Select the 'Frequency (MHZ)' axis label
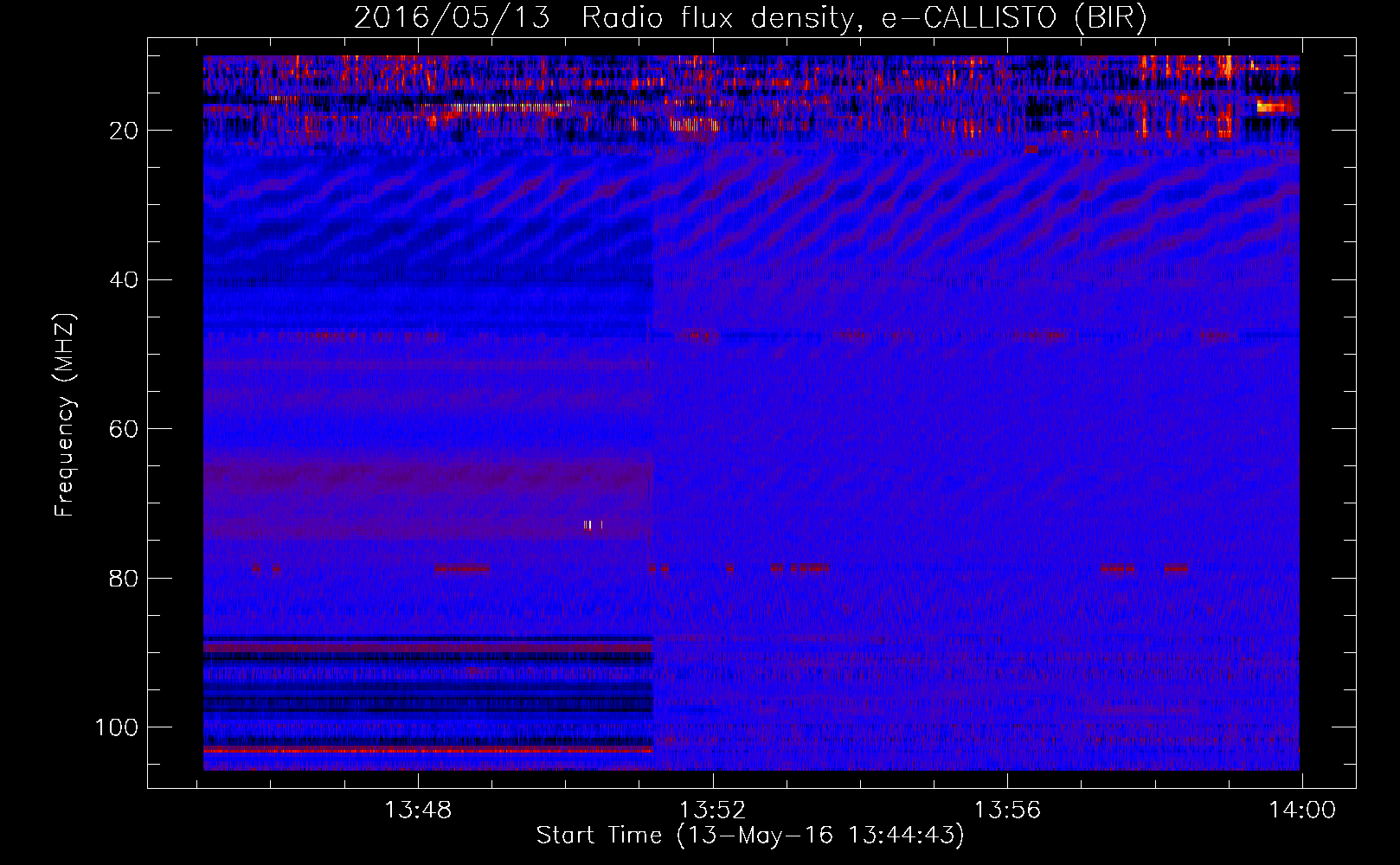Image resolution: width=1400 pixels, height=865 pixels. 65,415
